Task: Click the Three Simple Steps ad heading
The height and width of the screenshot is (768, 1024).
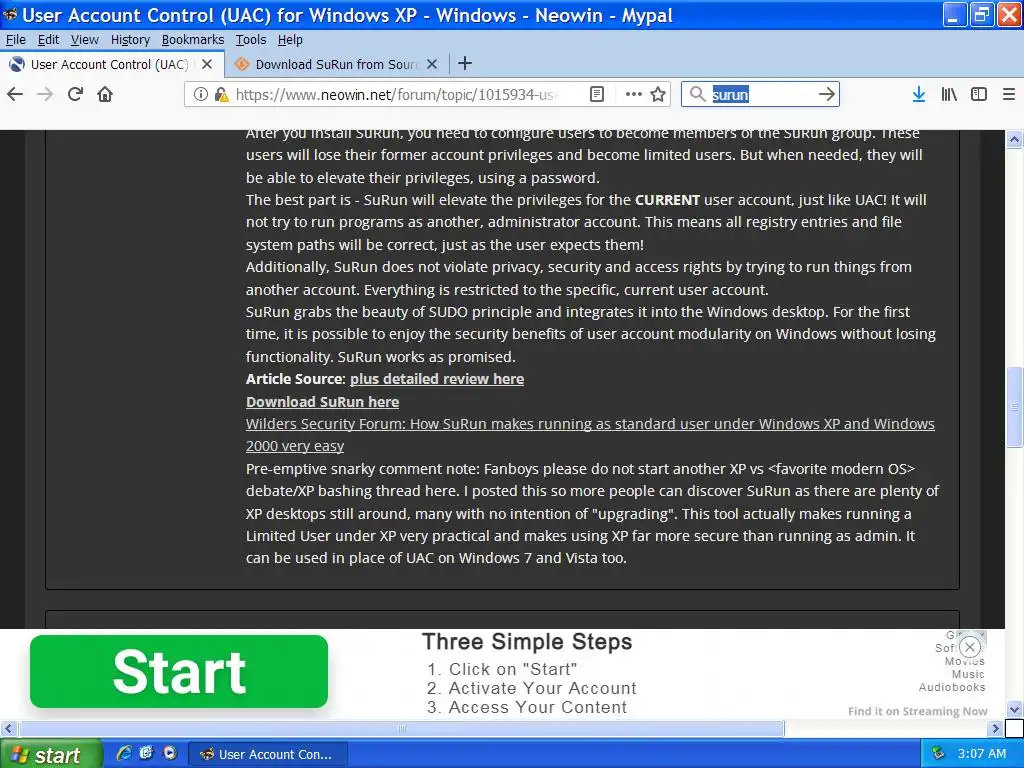Action: point(527,641)
